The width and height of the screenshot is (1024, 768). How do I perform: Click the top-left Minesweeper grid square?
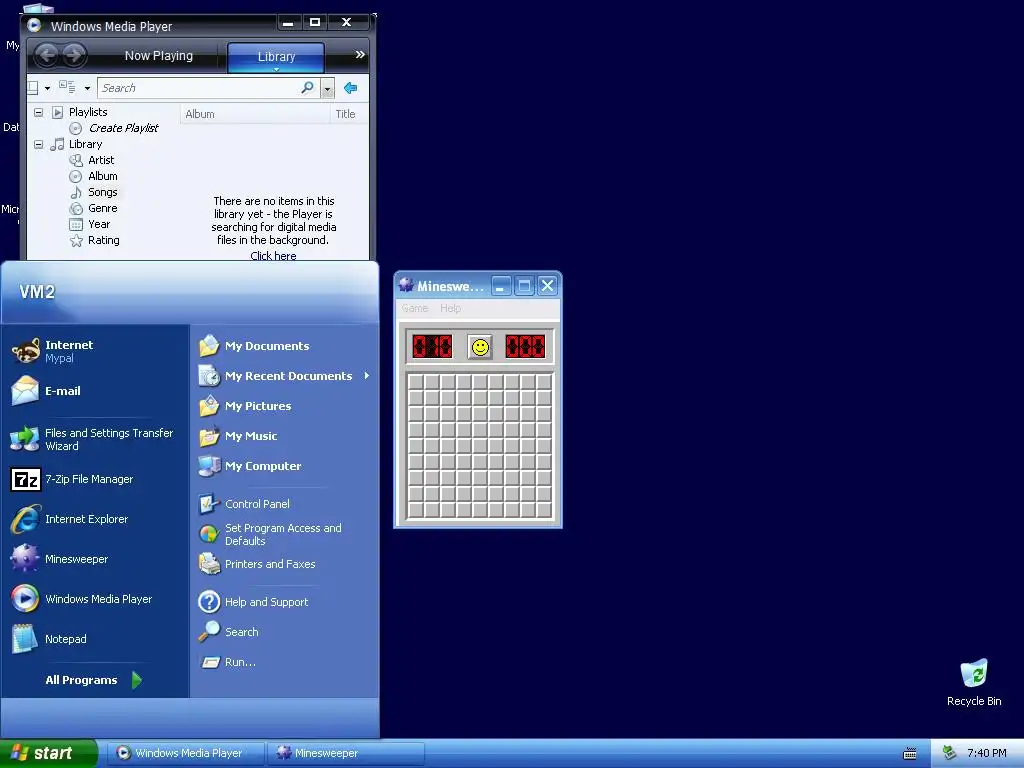pyautogui.click(x=415, y=381)
